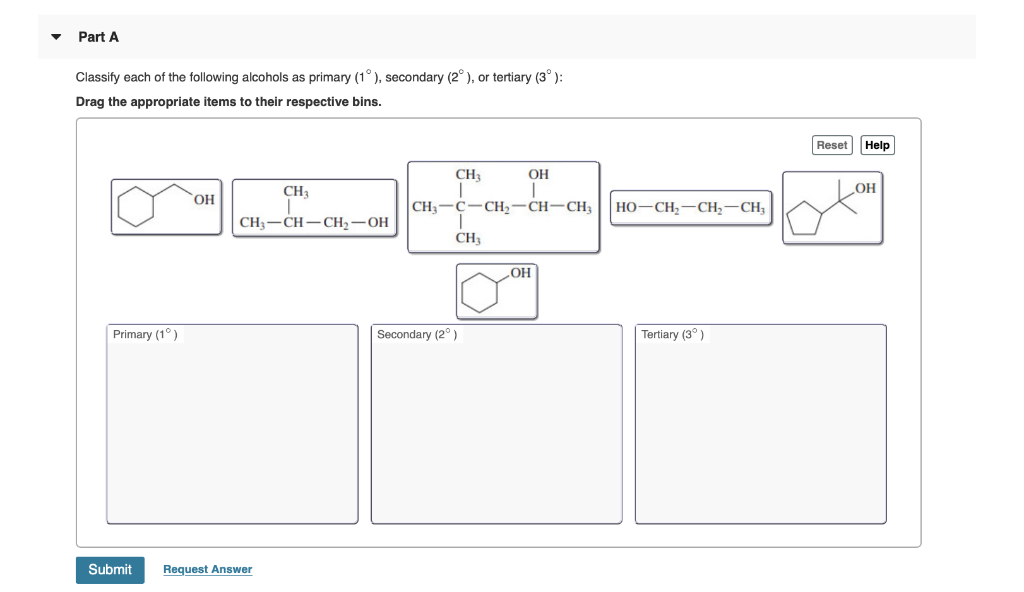
Task: Open the Help dialog
Action: 876,145
